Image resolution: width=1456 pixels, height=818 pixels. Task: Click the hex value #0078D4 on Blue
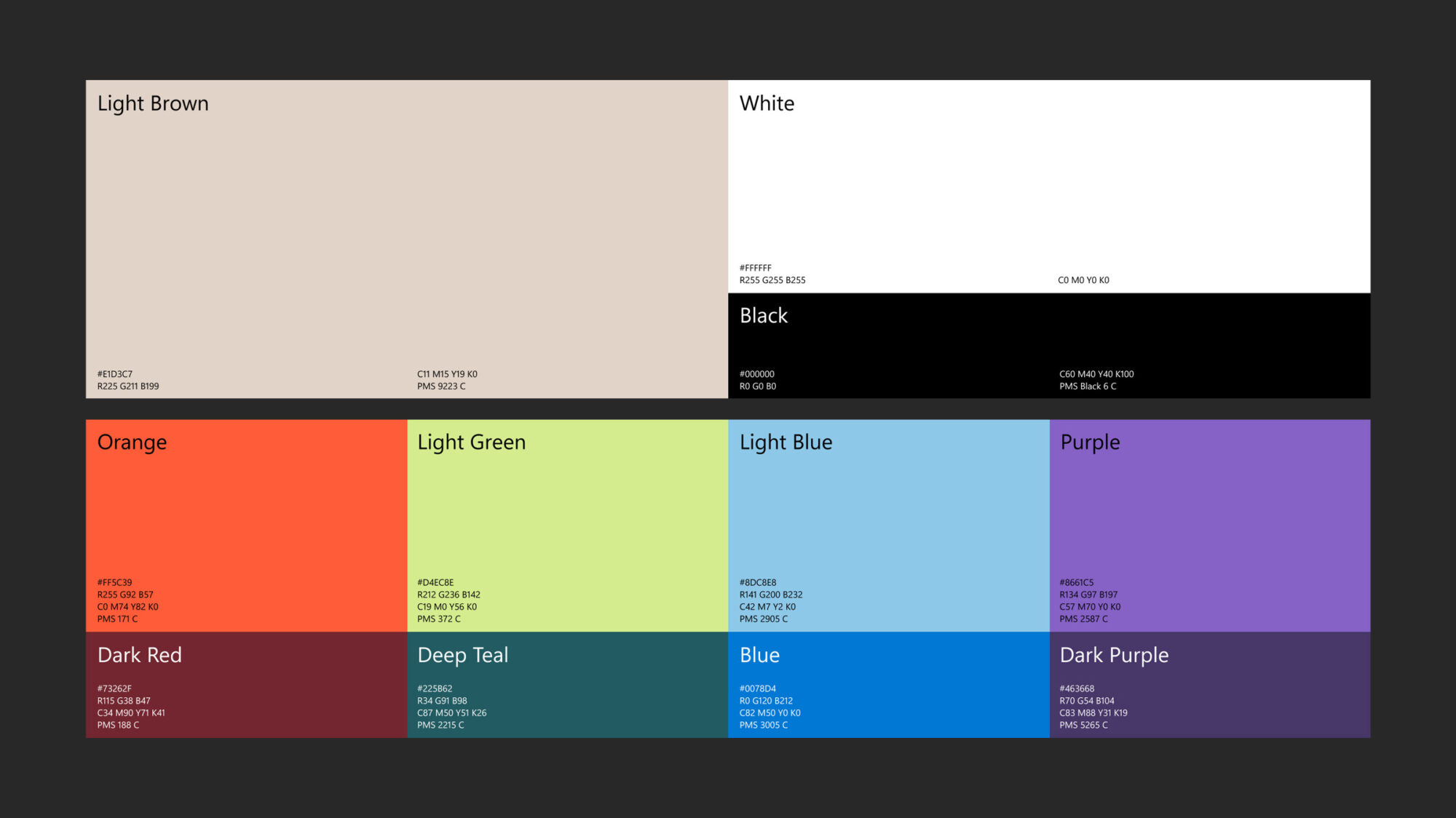point(757,687)
